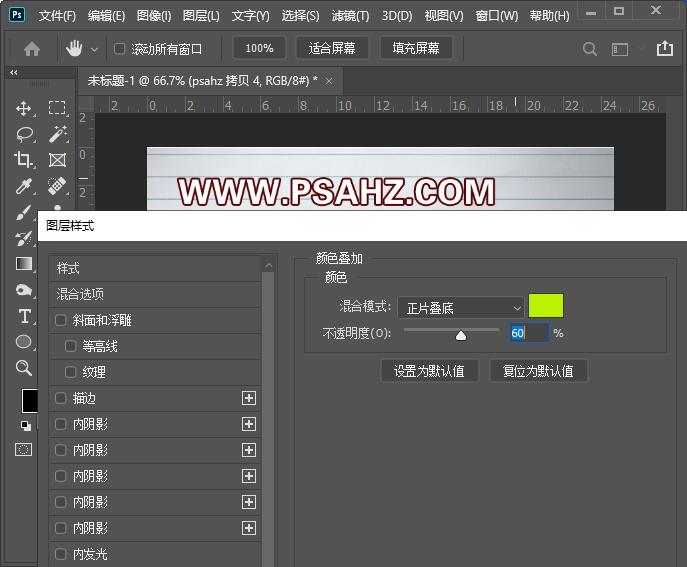Select the Crop tool

23,159
